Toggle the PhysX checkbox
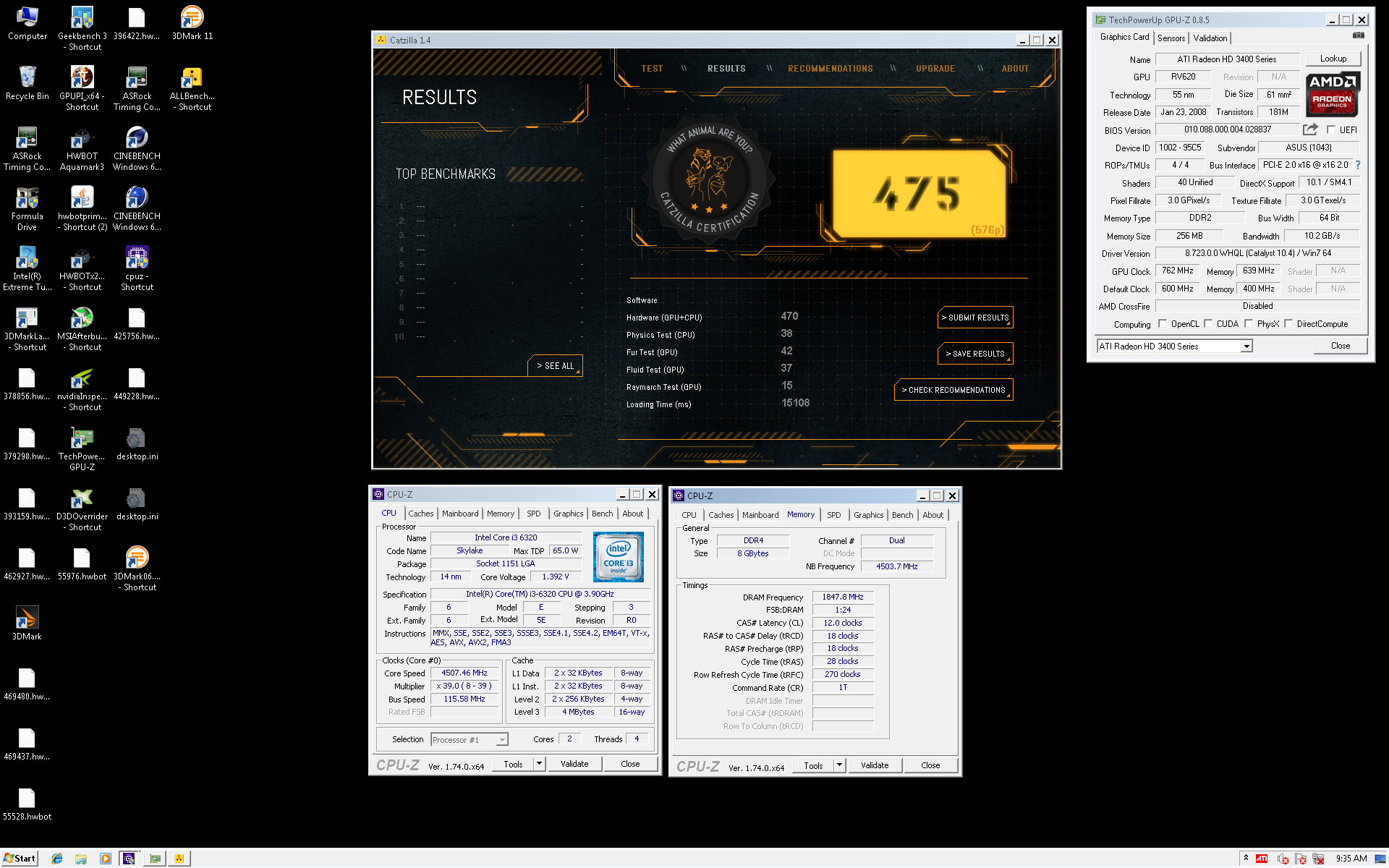Screen dimensions: 1389x868 1249,324
